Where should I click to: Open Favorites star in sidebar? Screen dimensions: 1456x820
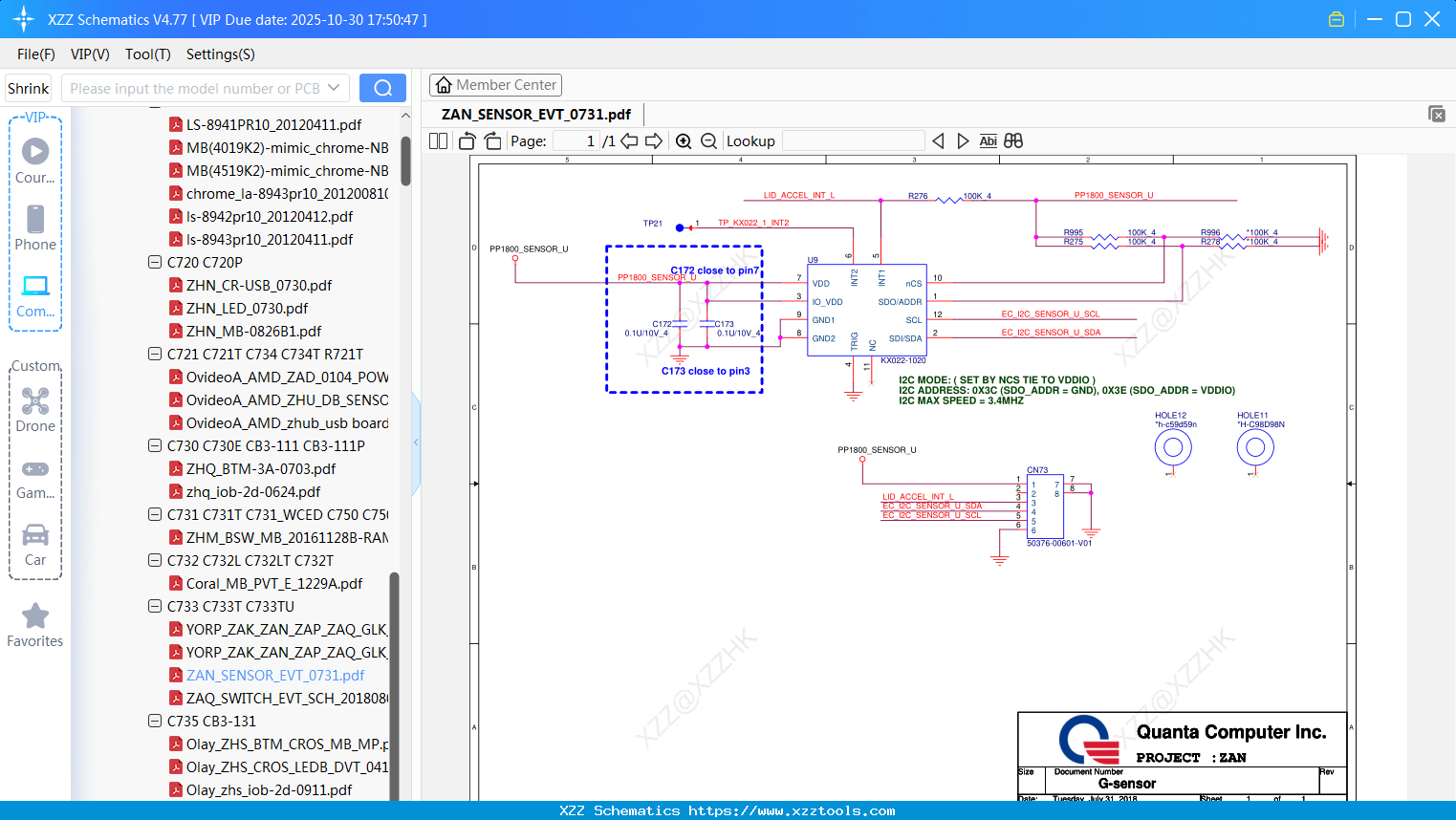pos(35,625)
